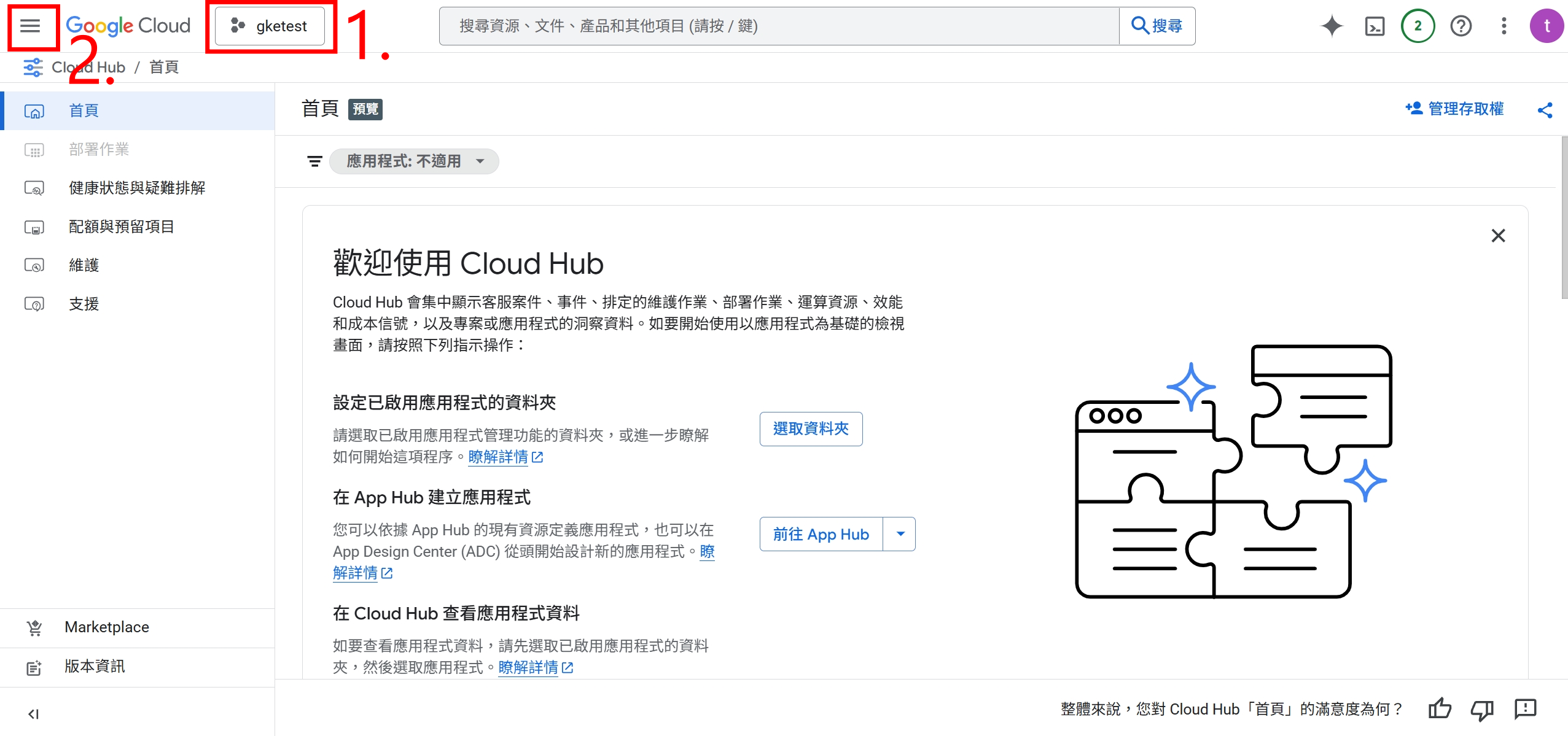Activate Cloud Shell terminal

(1375, 26)
